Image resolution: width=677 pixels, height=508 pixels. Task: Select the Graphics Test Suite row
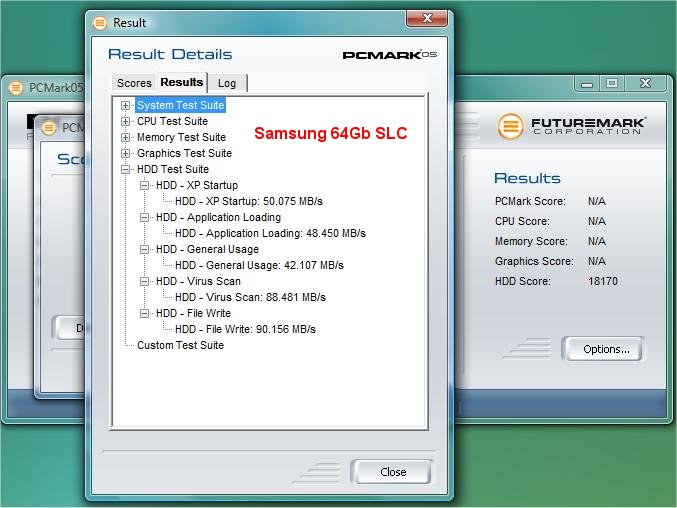point(184,153)
